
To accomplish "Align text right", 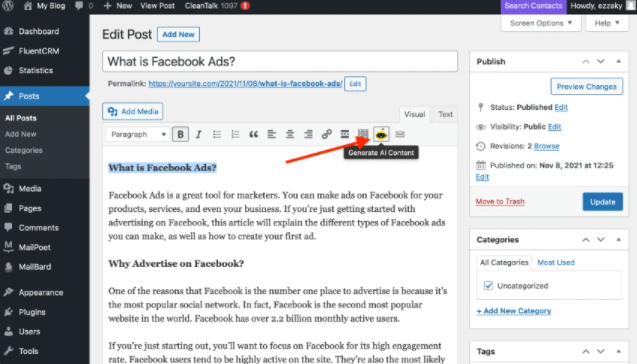I will [308, 134].
